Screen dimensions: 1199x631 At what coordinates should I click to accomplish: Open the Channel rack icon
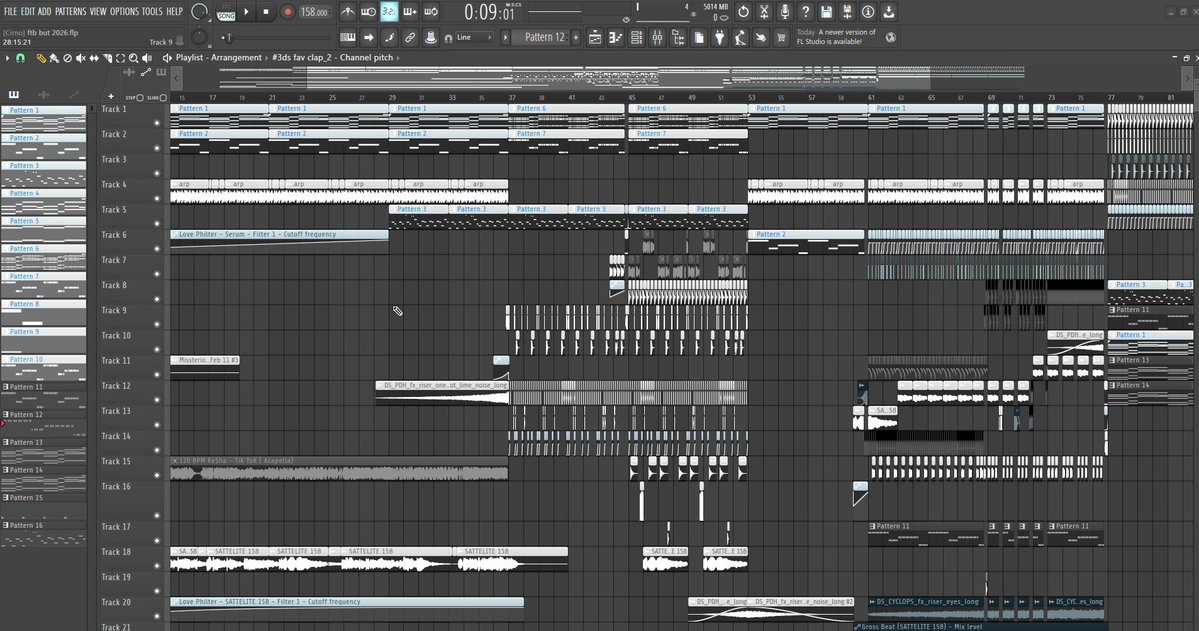[x=636, y=37]
